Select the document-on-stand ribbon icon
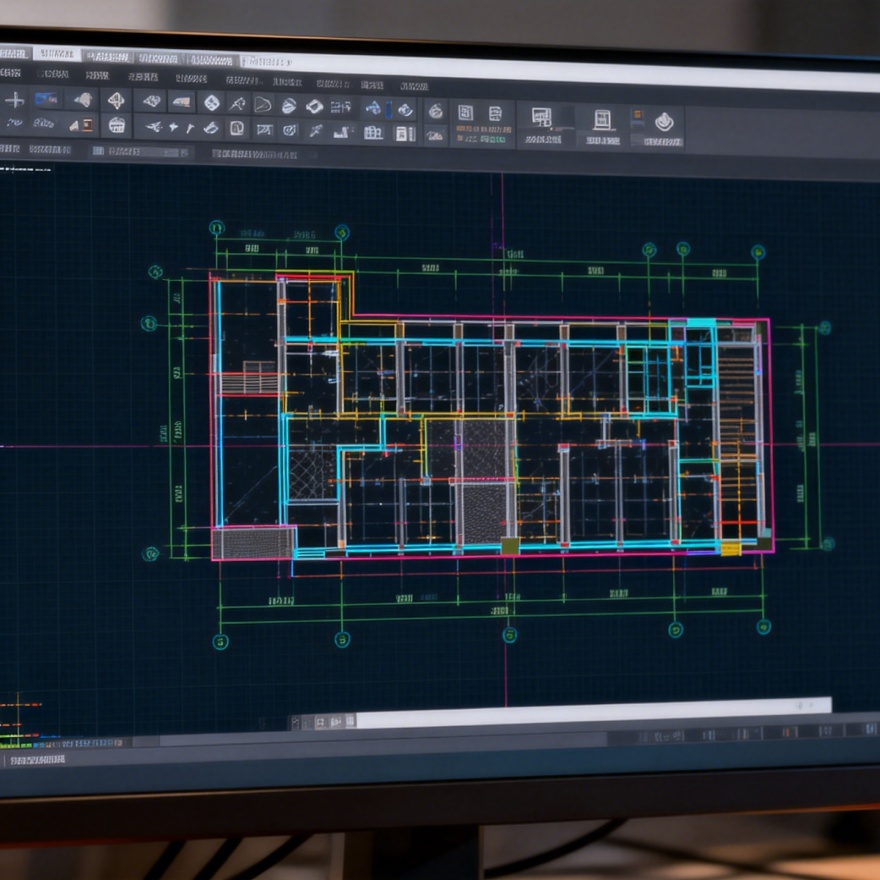Image resolution: width=880 pixels, height=880 pixels. [602, 120]
